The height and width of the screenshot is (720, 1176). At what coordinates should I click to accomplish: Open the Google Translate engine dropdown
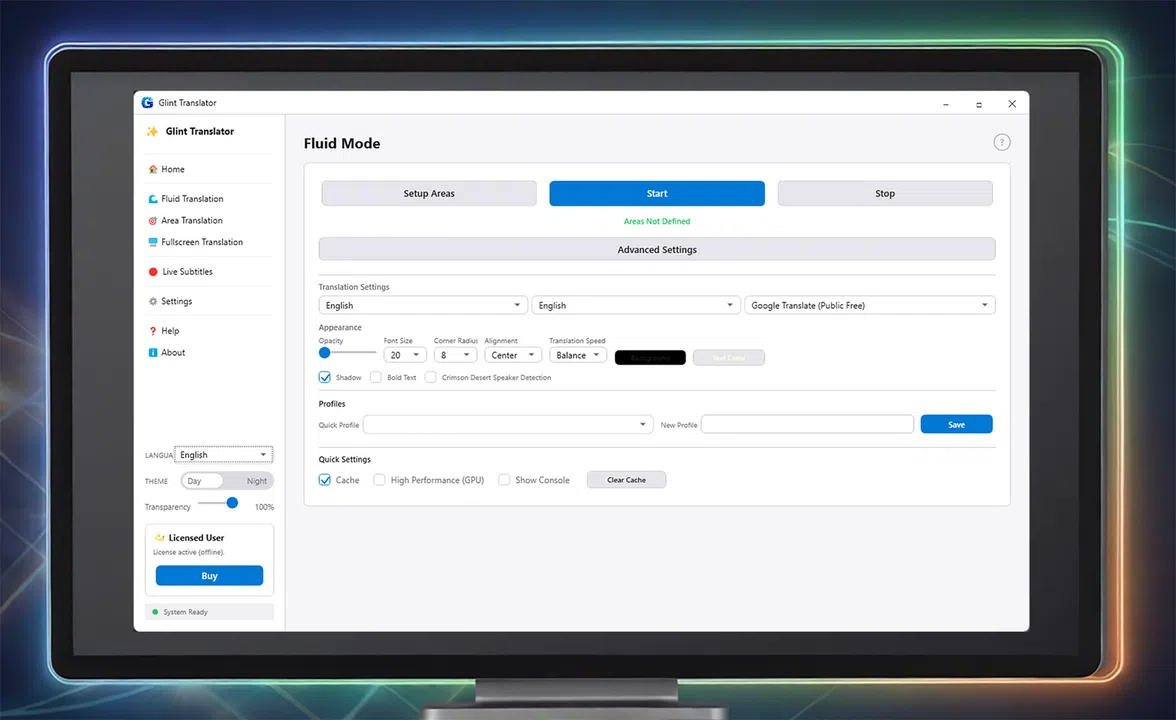870,305
